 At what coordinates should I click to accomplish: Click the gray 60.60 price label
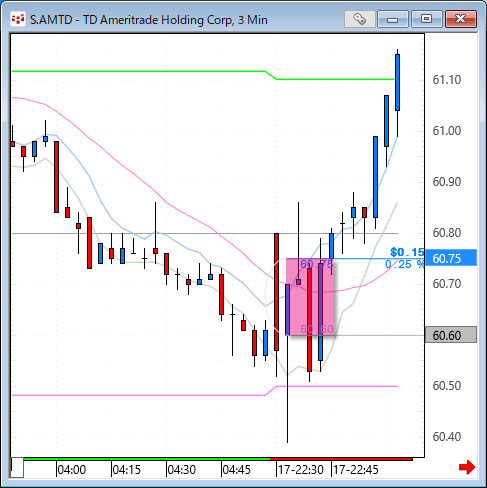[451, 335]
